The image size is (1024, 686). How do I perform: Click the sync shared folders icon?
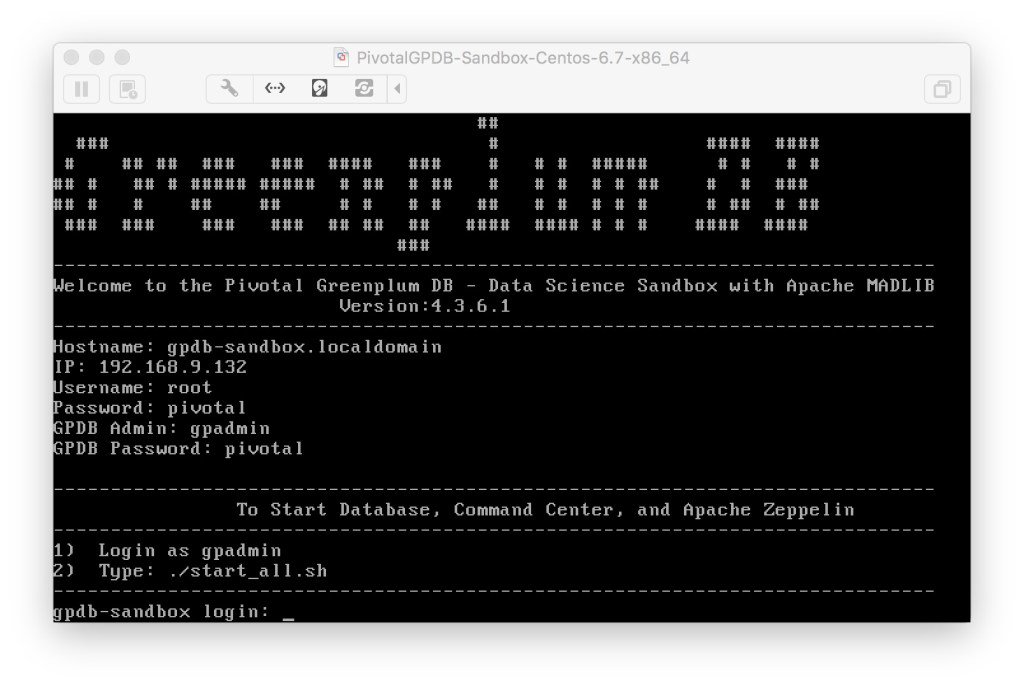(364, 88)
